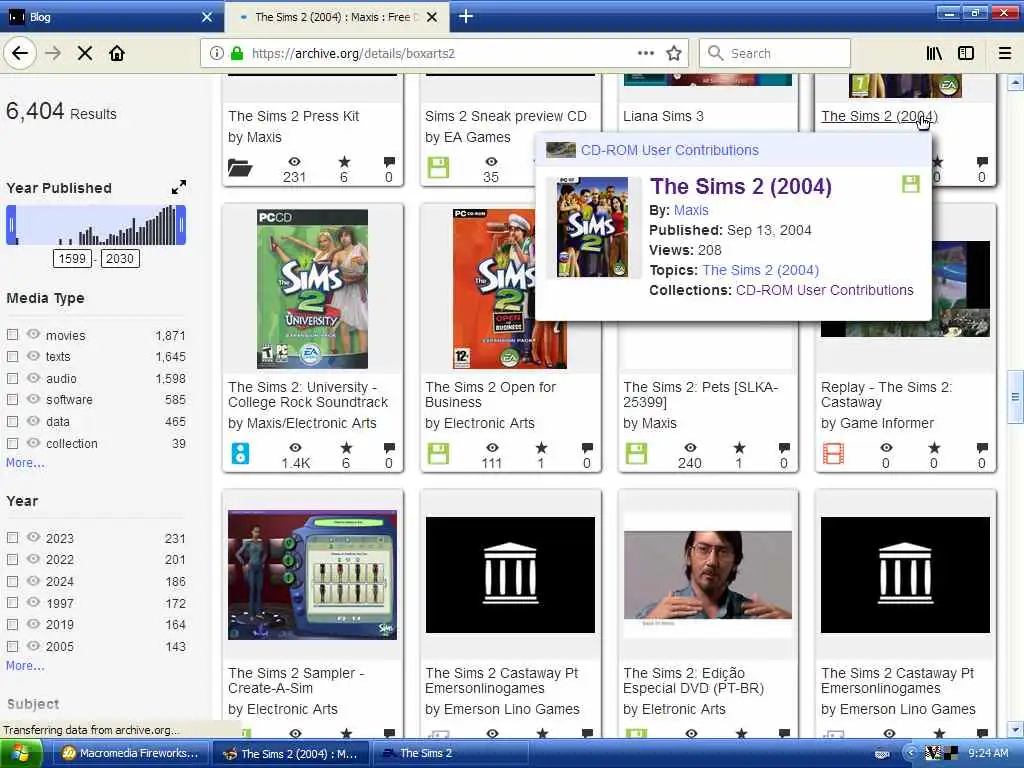The image size is (1024, 768).
Task: Focus the browser Search box
Action: pyautogui.click(x=775, y=54)
